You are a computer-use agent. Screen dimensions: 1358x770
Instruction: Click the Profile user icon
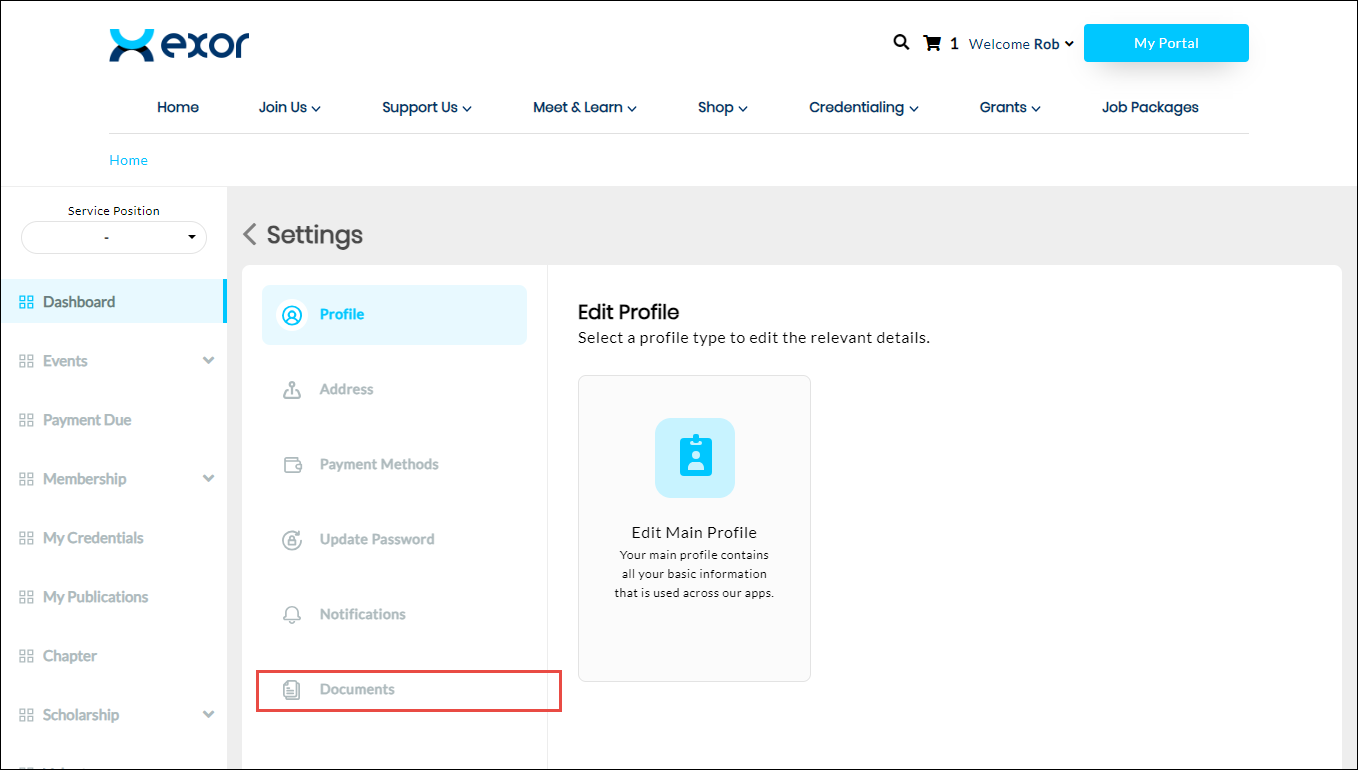coord(292,315)
